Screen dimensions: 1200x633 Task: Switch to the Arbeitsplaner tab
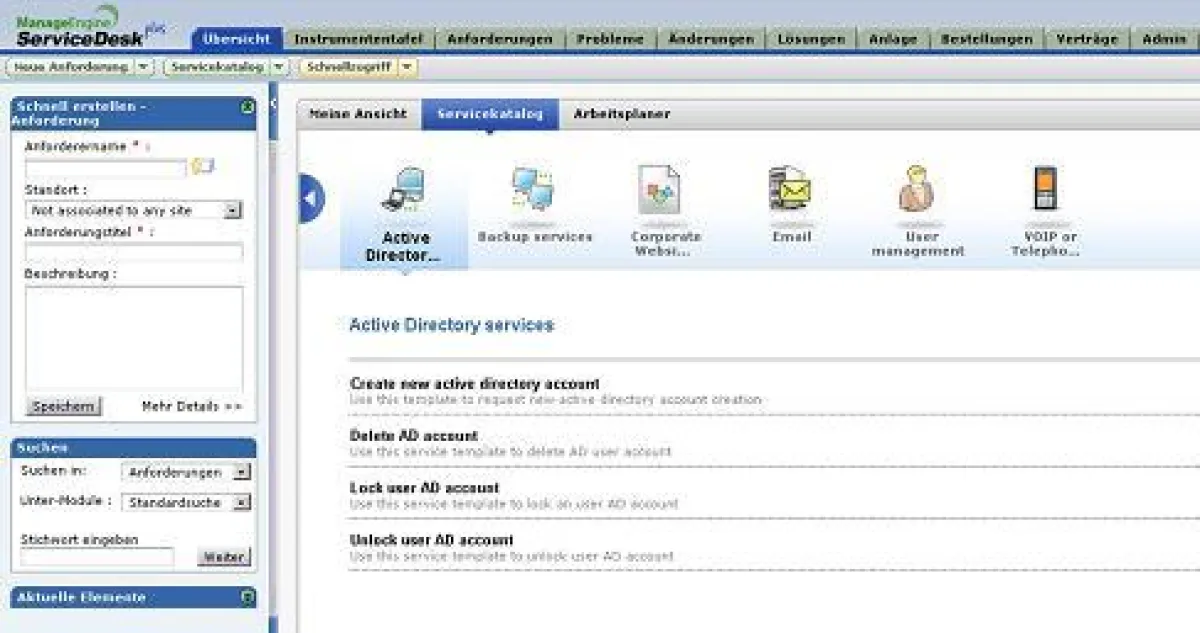pyautogui.click(x=622, y=114)
